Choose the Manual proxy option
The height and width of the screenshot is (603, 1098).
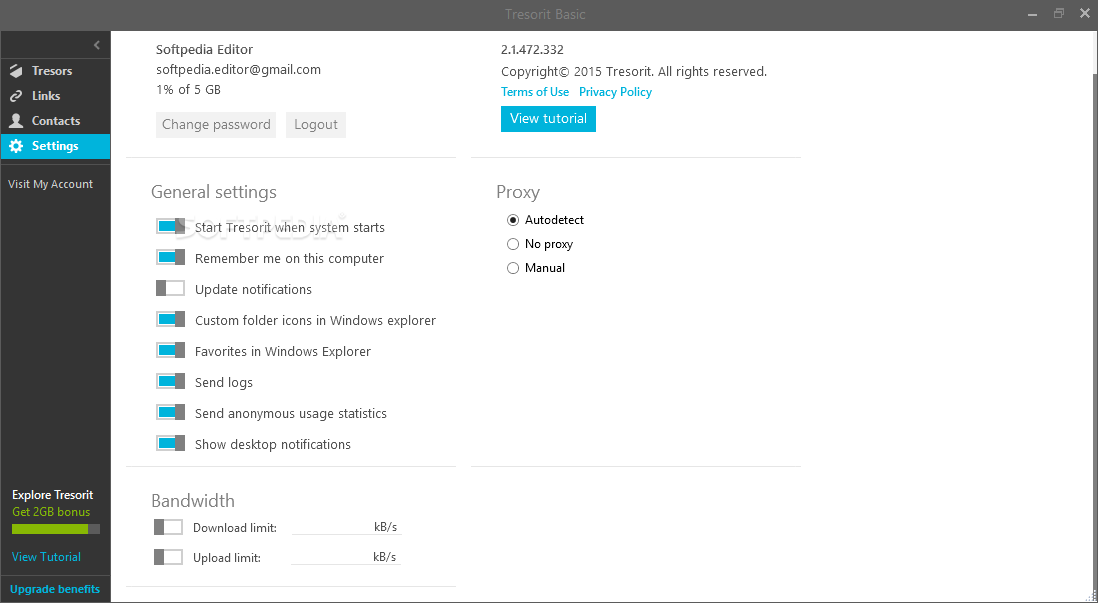513,268
